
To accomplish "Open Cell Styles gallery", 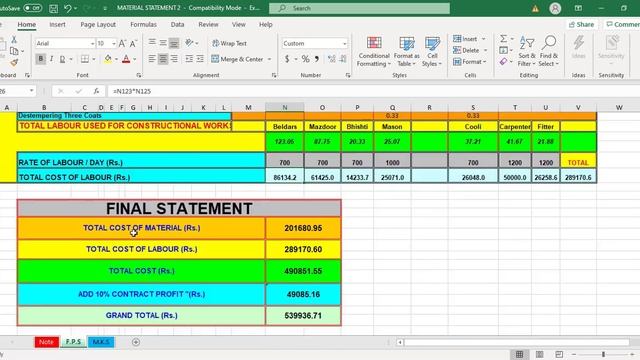I will [432, 51].
